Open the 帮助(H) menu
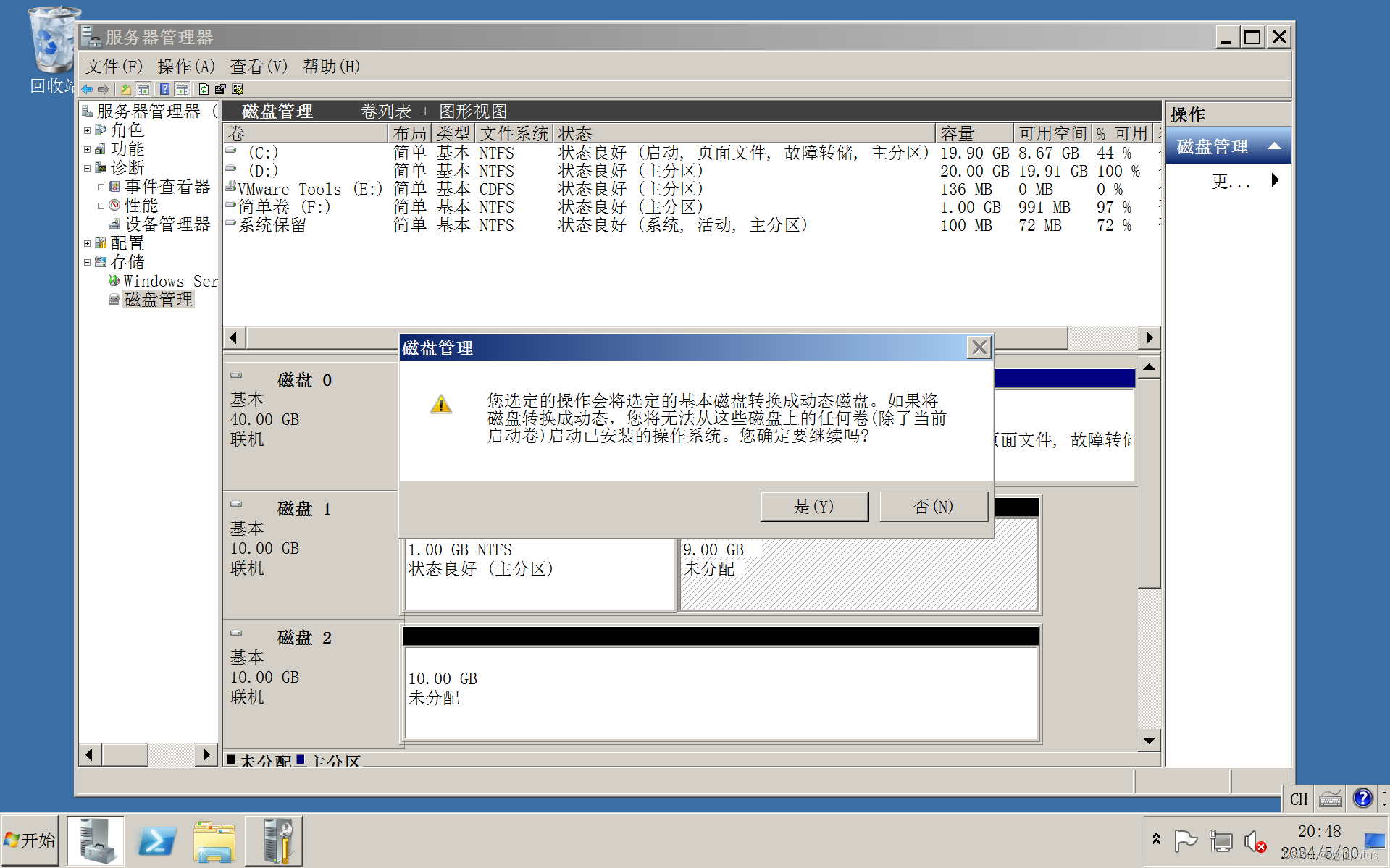The image size is (1390, 868). point(332,67)
